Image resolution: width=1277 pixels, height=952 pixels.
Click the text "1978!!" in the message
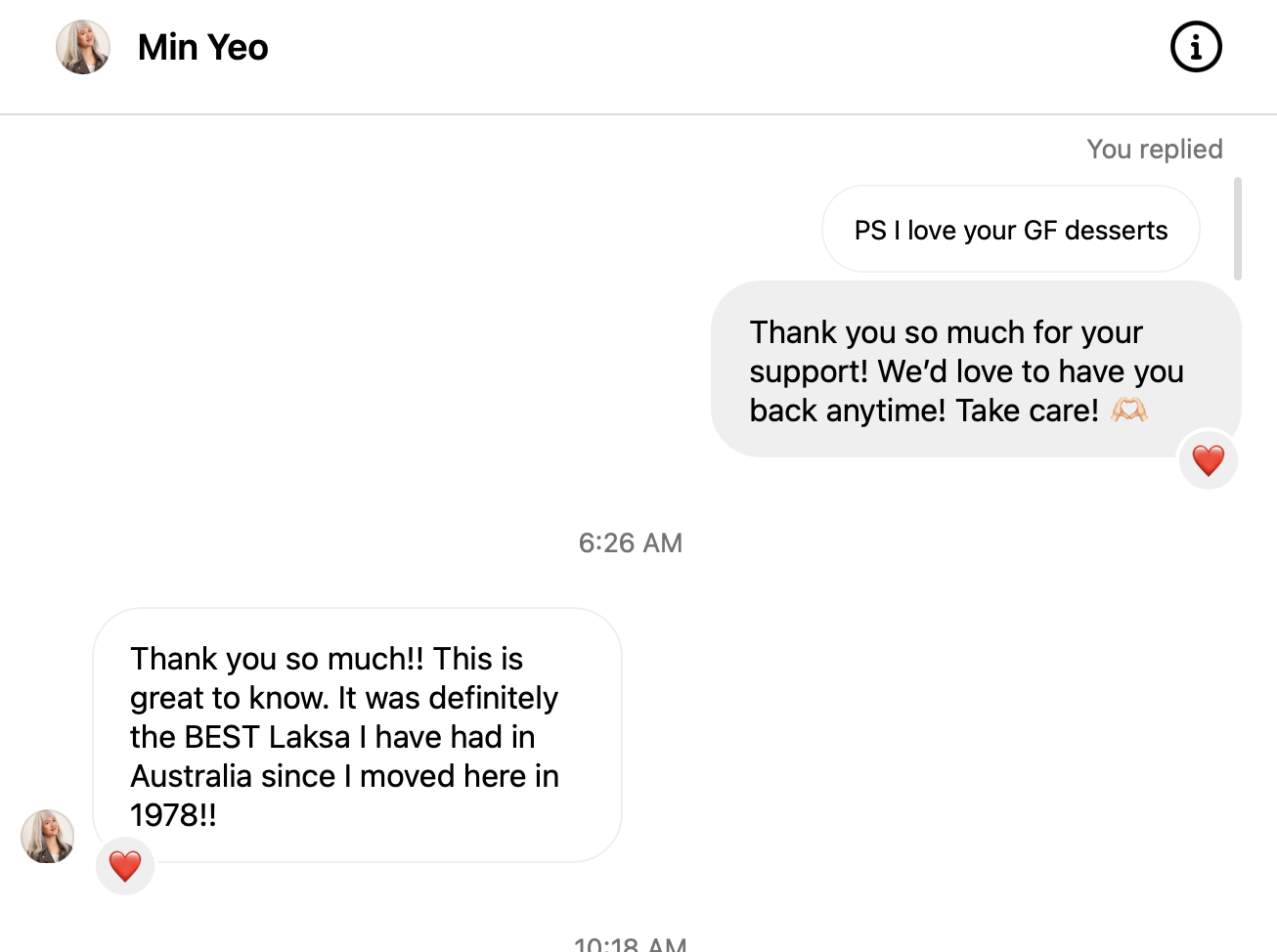pyautogui.click(x=173, y=815)
